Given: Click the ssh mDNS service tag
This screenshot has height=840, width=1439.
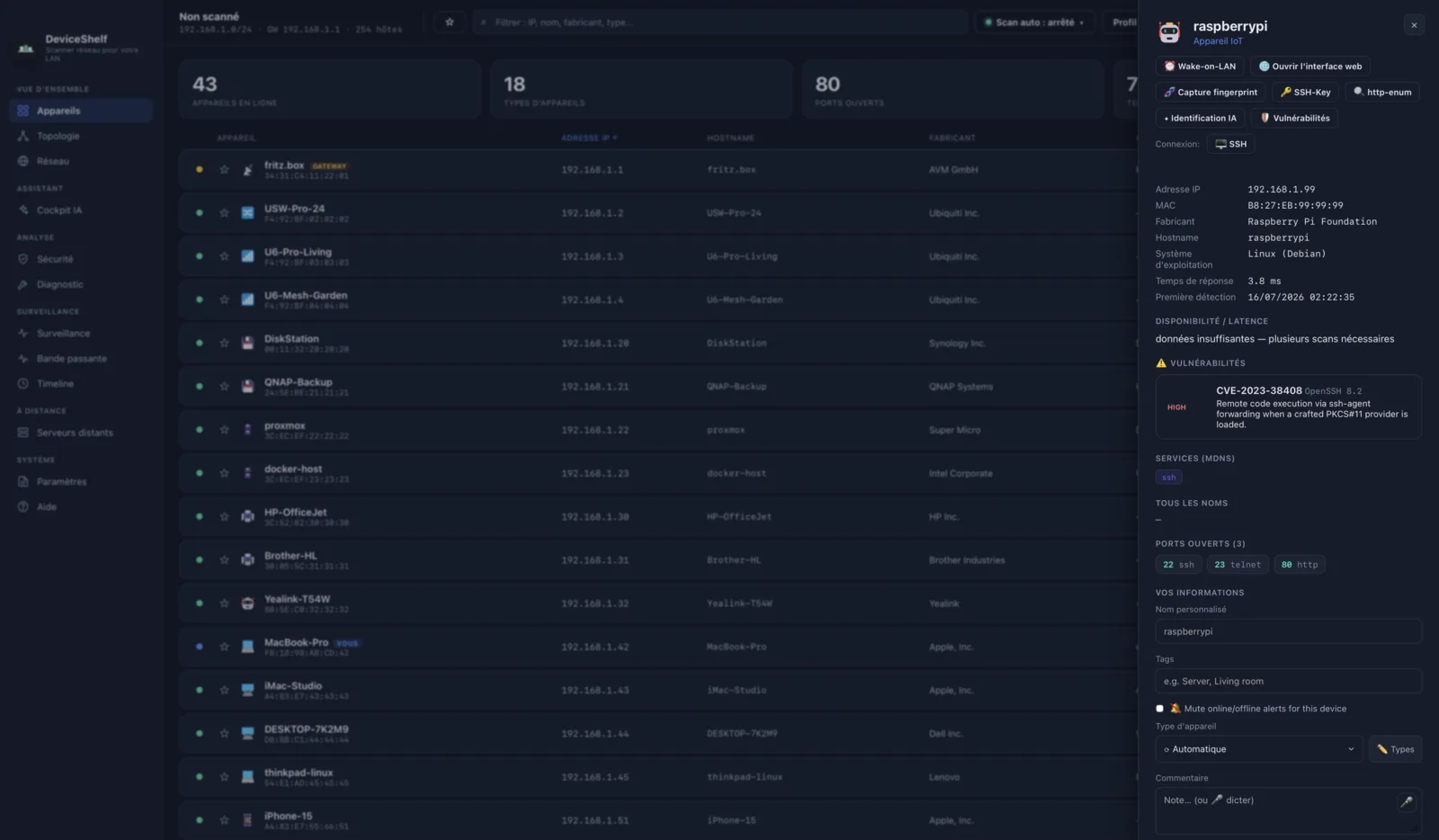Looking at the screenshot, I should pyautogui.click(x=1168, y=478).
